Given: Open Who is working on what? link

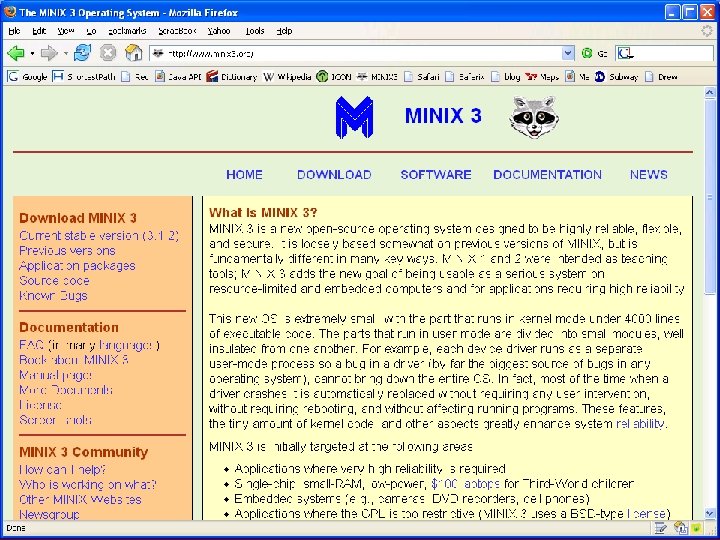Looking at the screenshot, I should coord(88,484).
